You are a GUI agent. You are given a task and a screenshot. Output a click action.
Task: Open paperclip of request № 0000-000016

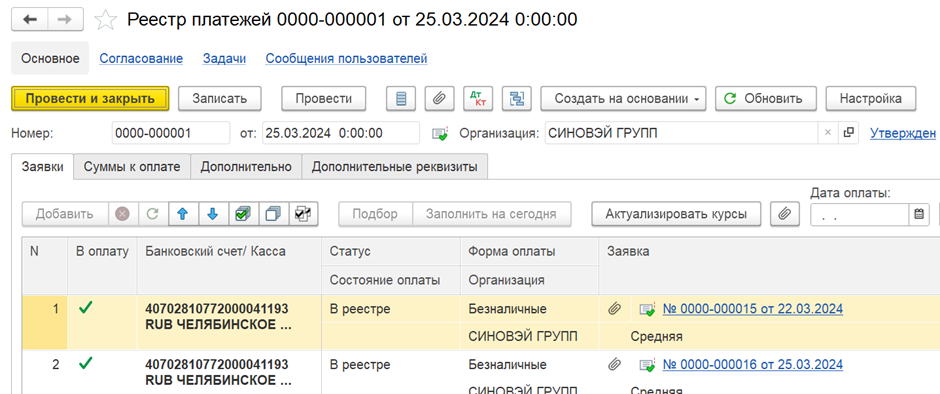click(614, 365)
